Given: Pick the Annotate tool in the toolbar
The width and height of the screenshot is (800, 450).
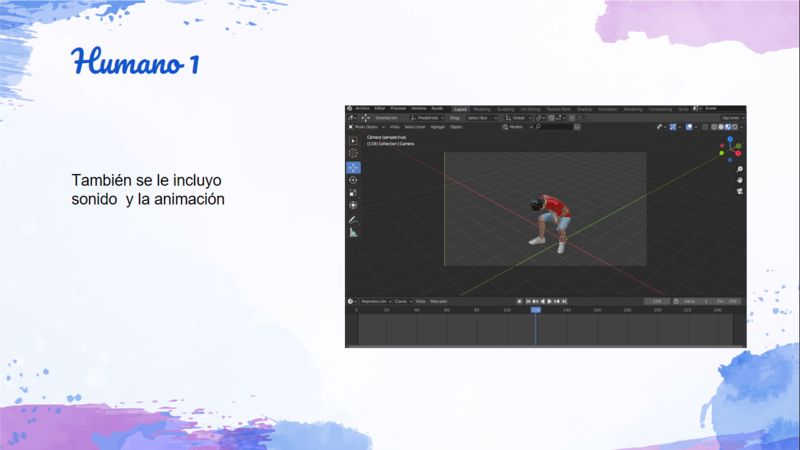Looking at the screenshot, I should click(x=353, y=219).
